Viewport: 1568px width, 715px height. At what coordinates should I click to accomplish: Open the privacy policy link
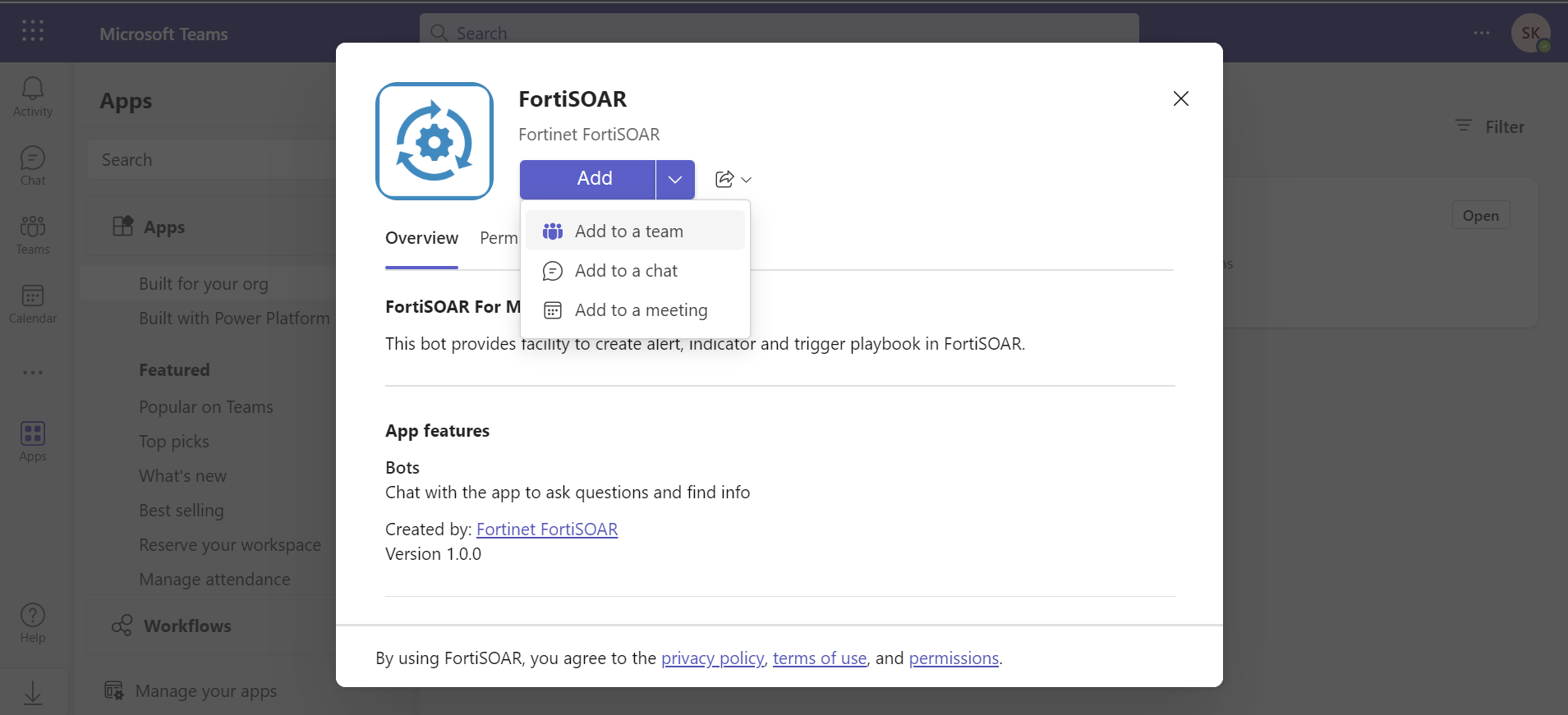[x=712, y=658]
